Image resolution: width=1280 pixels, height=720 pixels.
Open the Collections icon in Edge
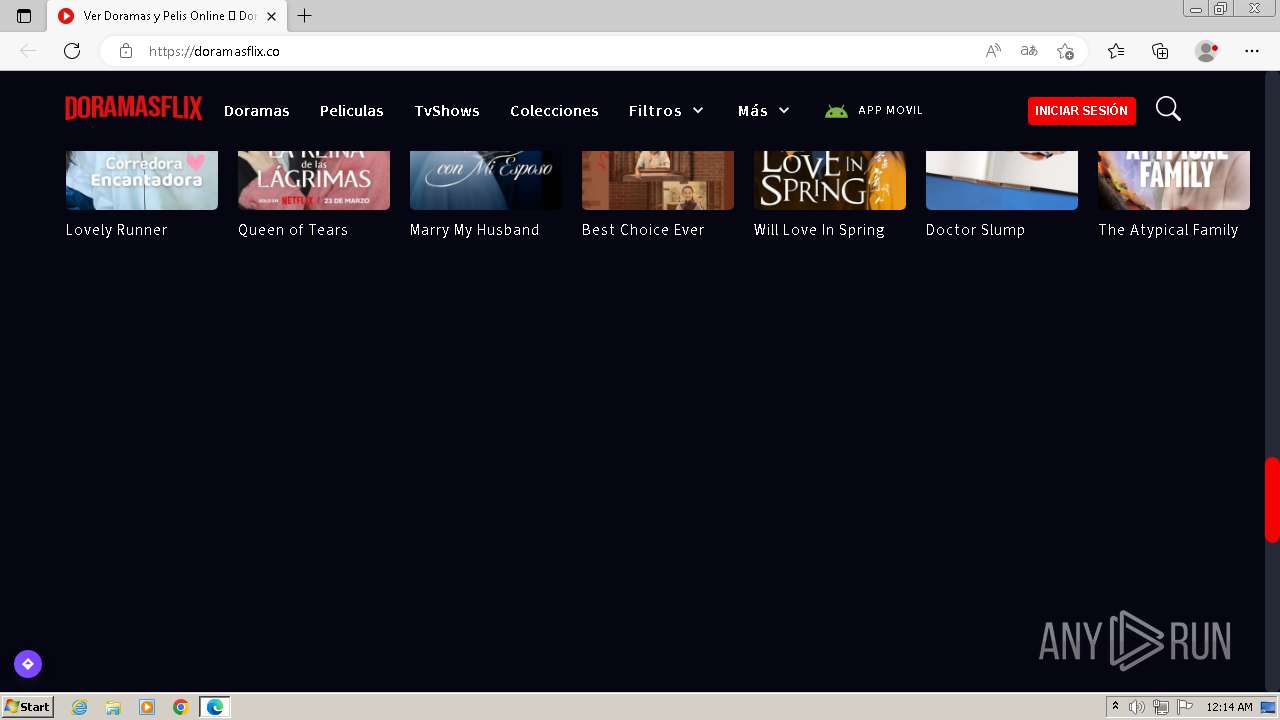(1160, 51)
